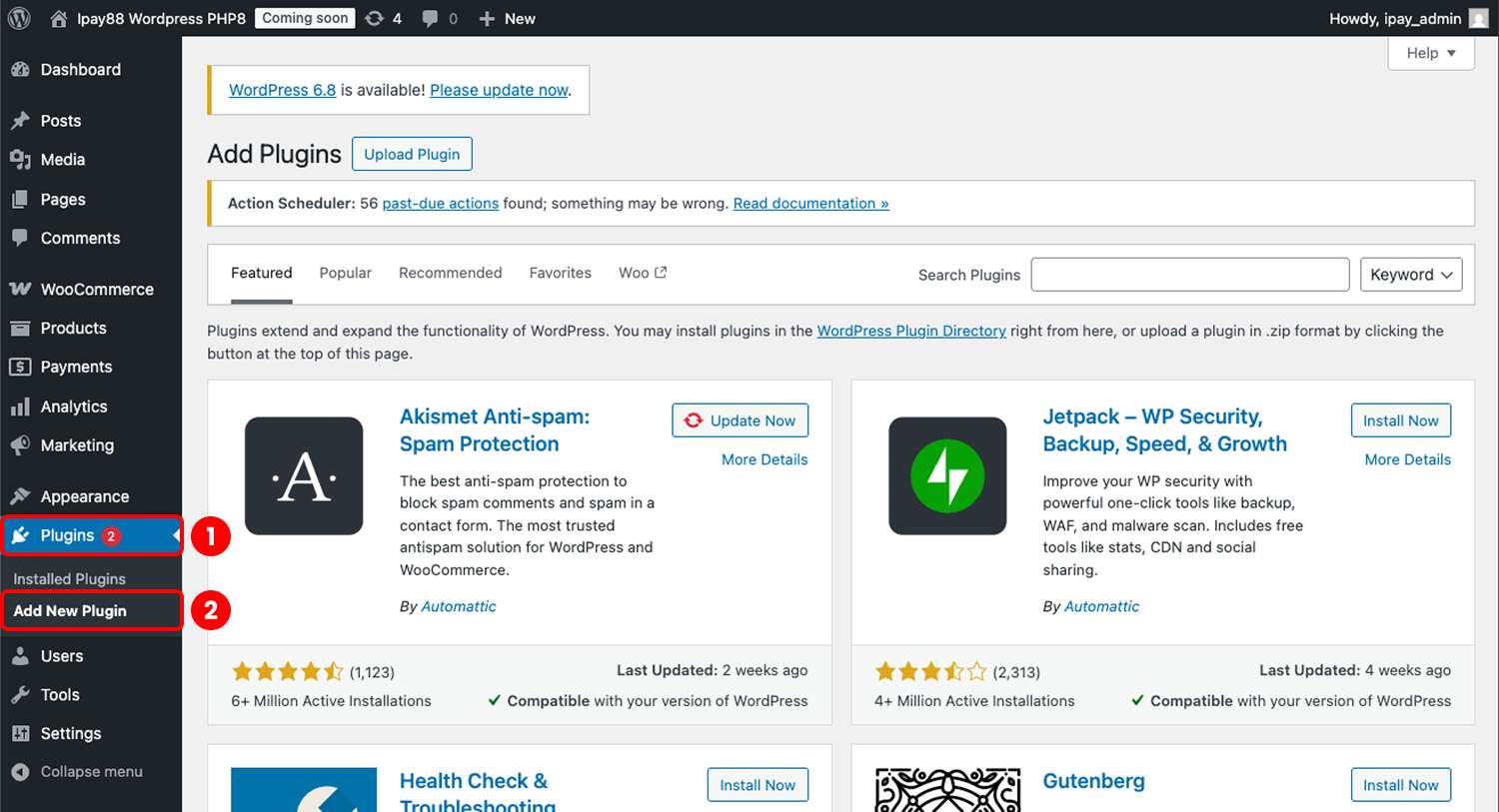Click the Upload Plugin button
Image resolution: width=1499 pixels, height=812 pixels.
[412, 154]
